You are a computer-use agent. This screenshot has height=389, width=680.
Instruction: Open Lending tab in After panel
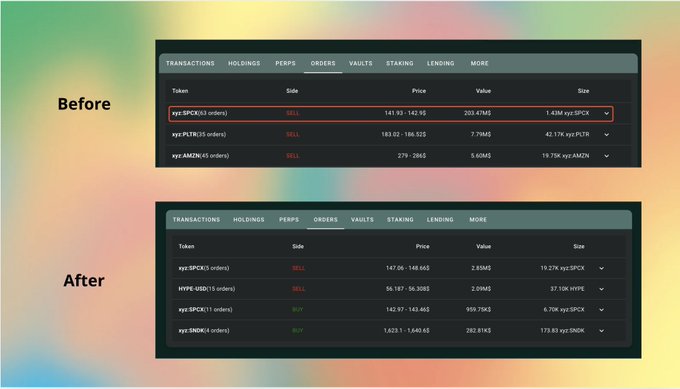(440, 220)
